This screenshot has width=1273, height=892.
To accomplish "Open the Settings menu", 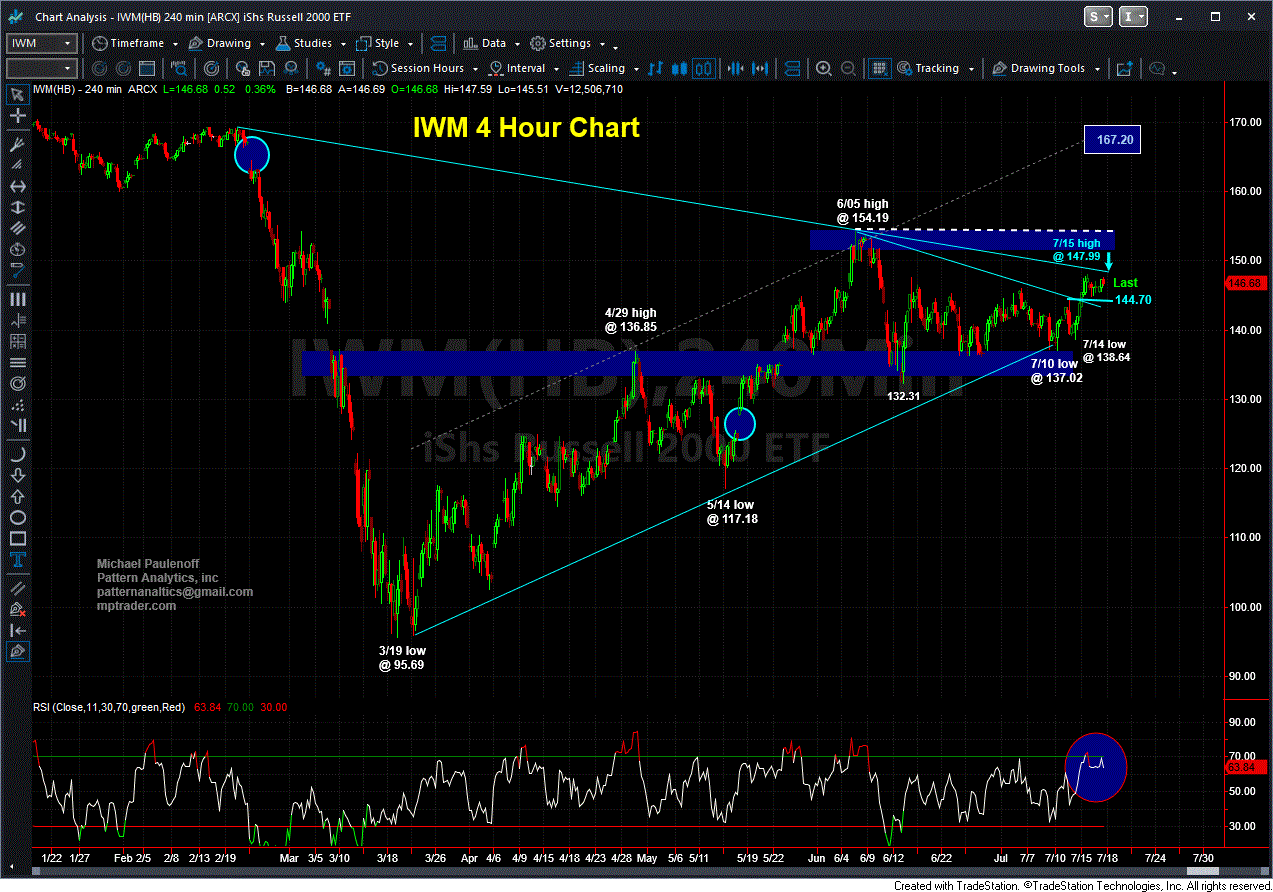I will pos(561,43).
